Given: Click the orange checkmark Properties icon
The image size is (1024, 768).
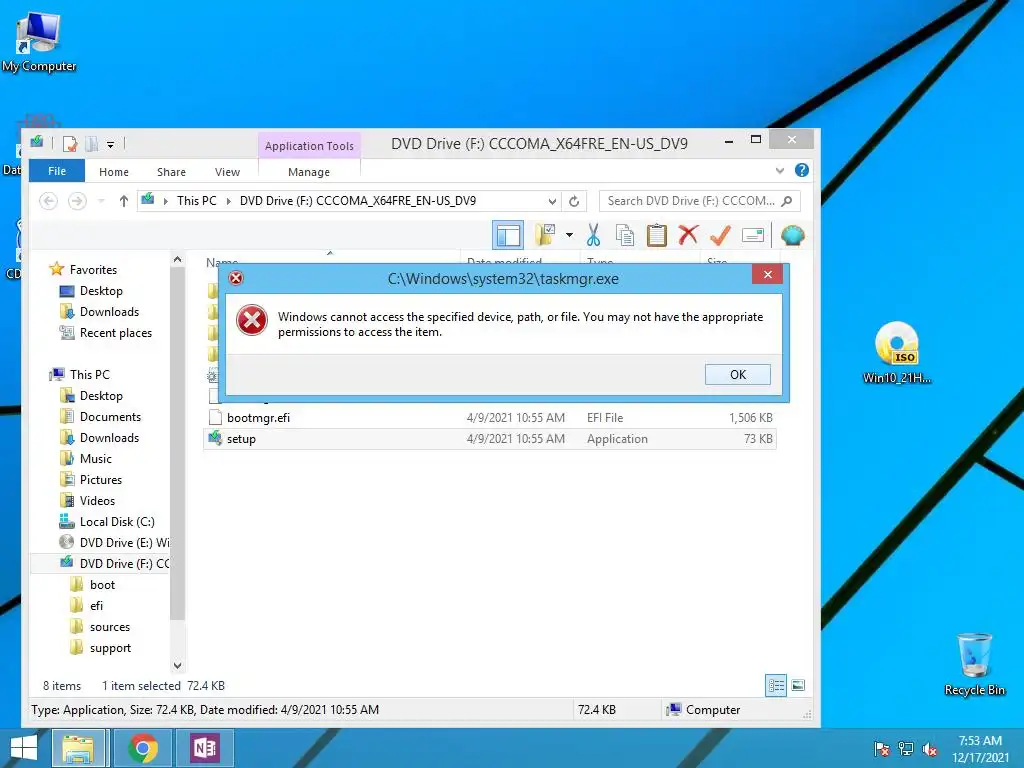Looking at the screenshot, I should tap(720, 235).
